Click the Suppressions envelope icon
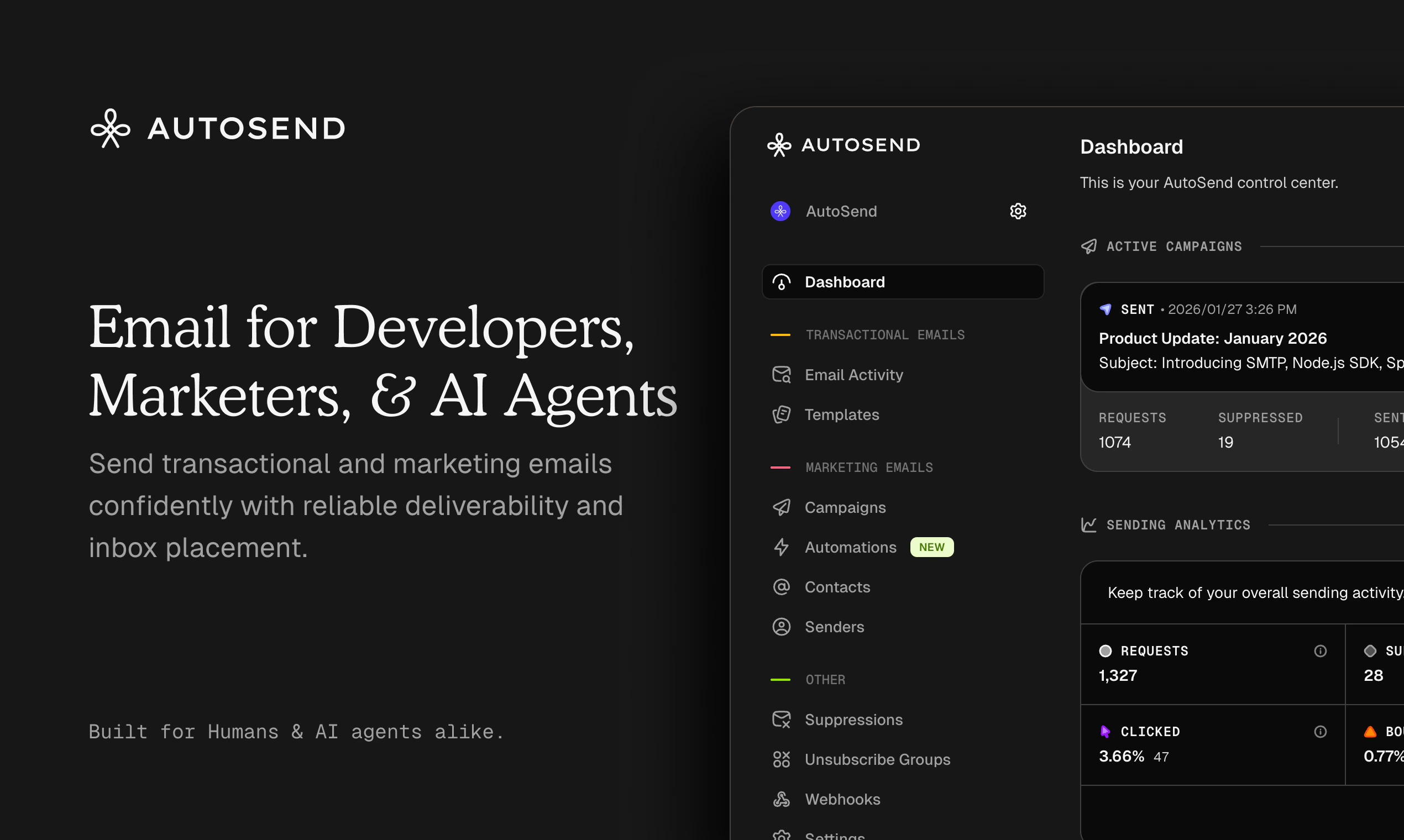 (x=782, y=720)
